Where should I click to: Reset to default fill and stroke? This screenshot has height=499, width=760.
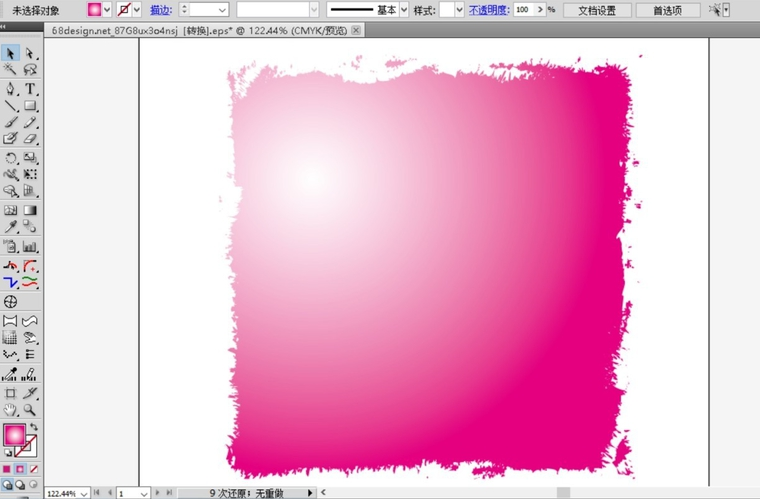8,453
